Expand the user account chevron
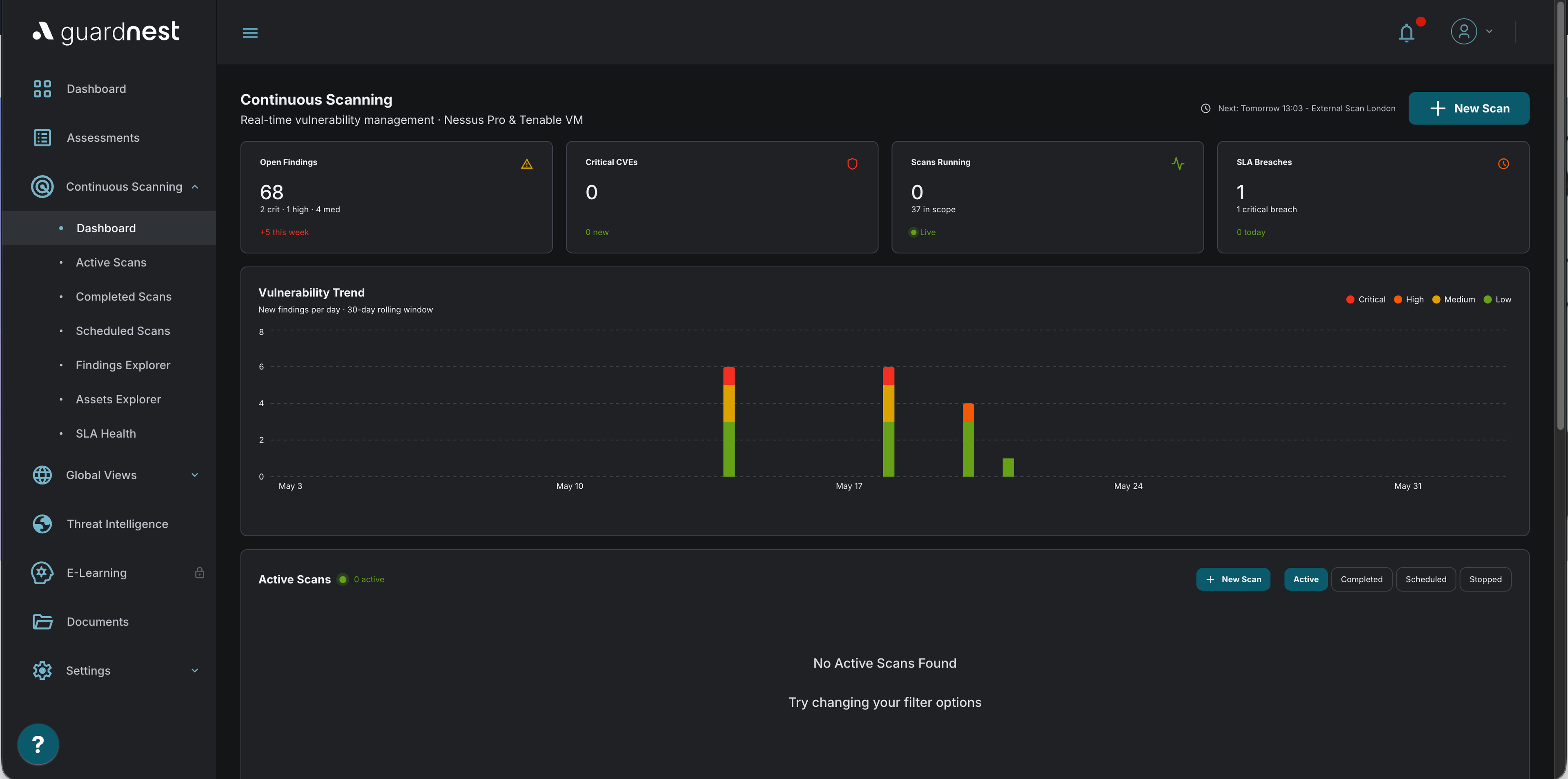The height and width of the screenshot is (779, 1568). [x=1490, y=32]
